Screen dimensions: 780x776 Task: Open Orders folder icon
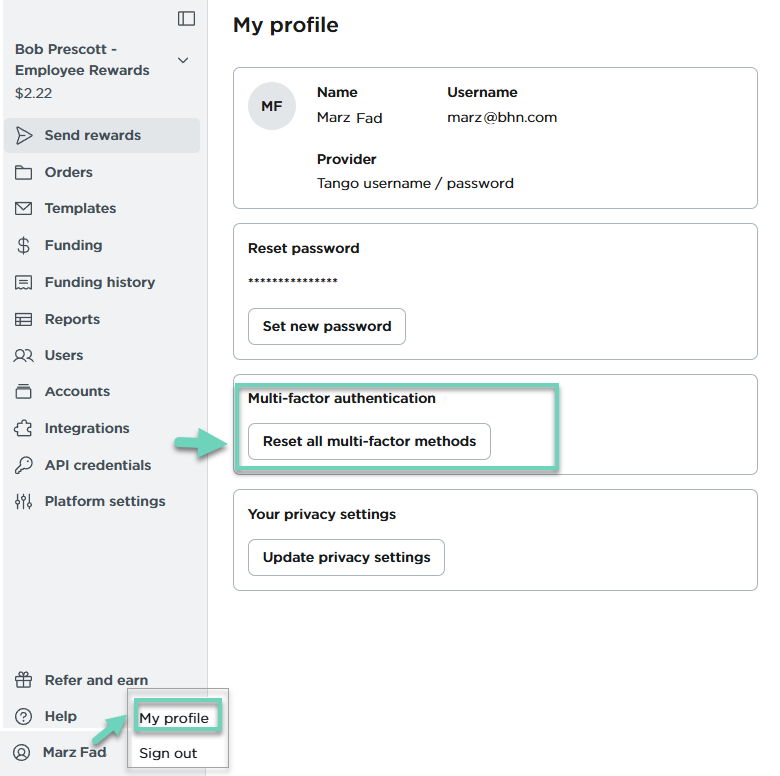point(23,173)
